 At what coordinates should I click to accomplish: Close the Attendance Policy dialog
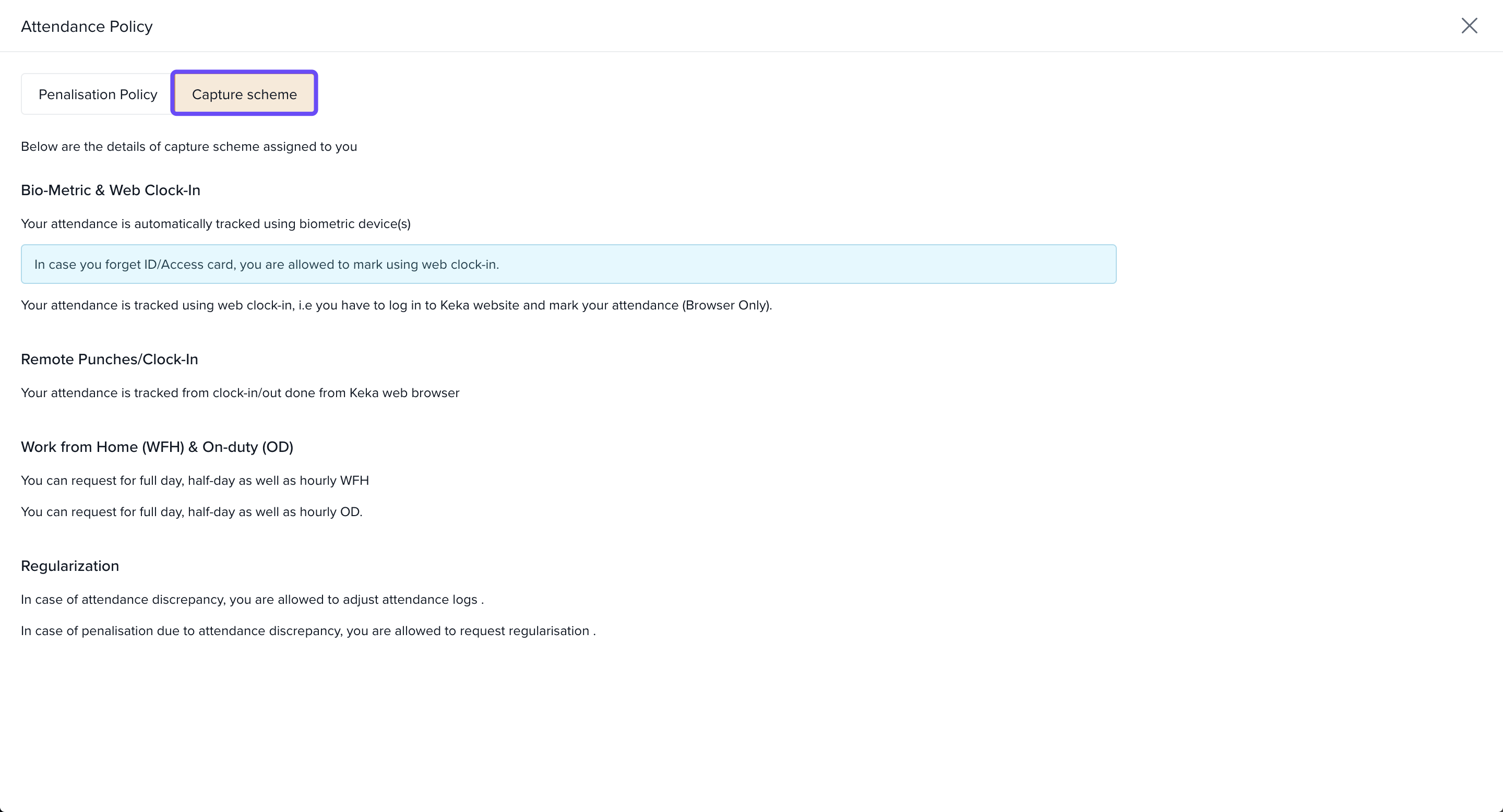(x=1469, y=26)
